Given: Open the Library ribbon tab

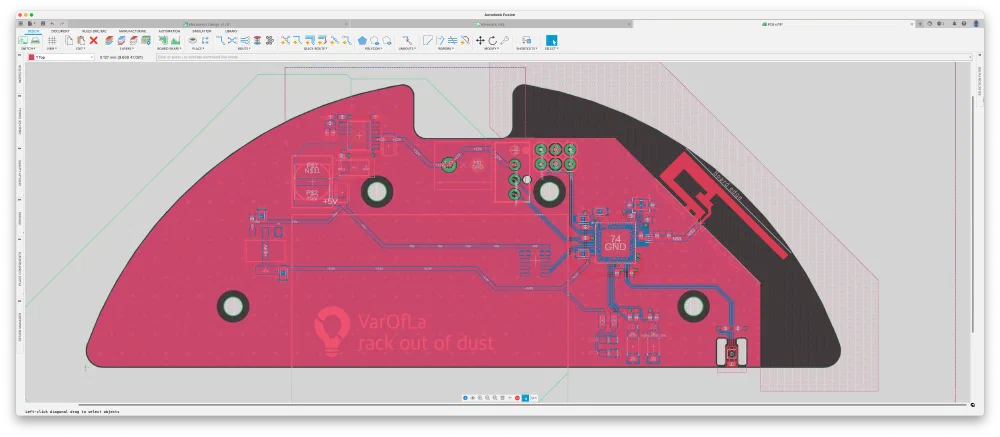Looking at the screenshot, I should pyautogui.click(x=231, y=31).
